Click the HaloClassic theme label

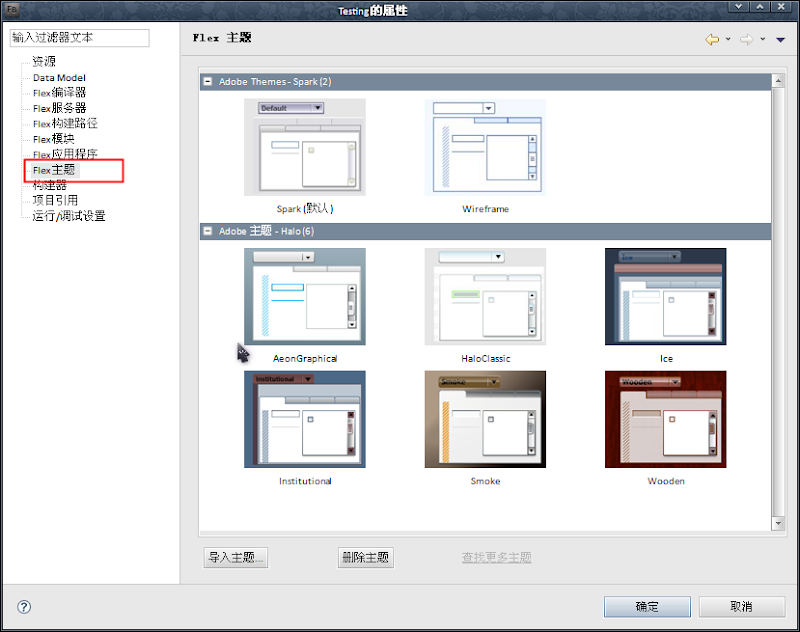point(485,359)
